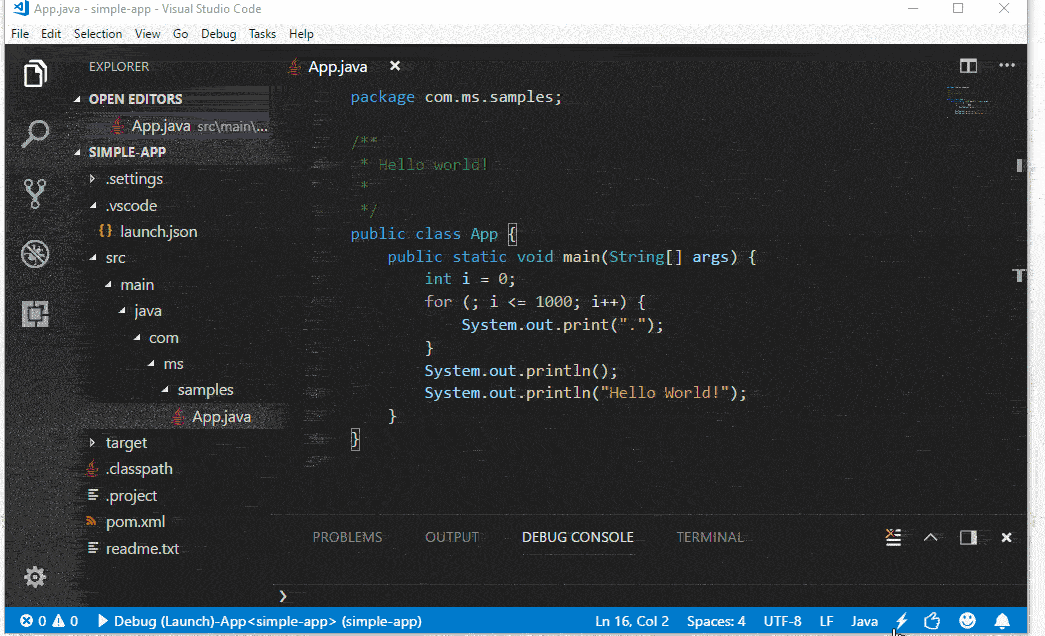Click Ln 16, Col 2 in status bar

(x=632, y=621)
